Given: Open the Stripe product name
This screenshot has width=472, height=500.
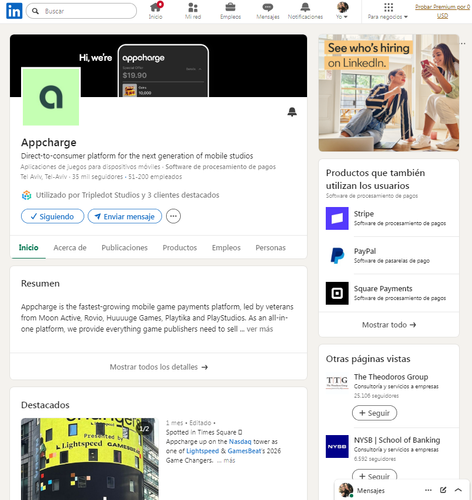Looking at the screenshot, I should pos(364,214).
